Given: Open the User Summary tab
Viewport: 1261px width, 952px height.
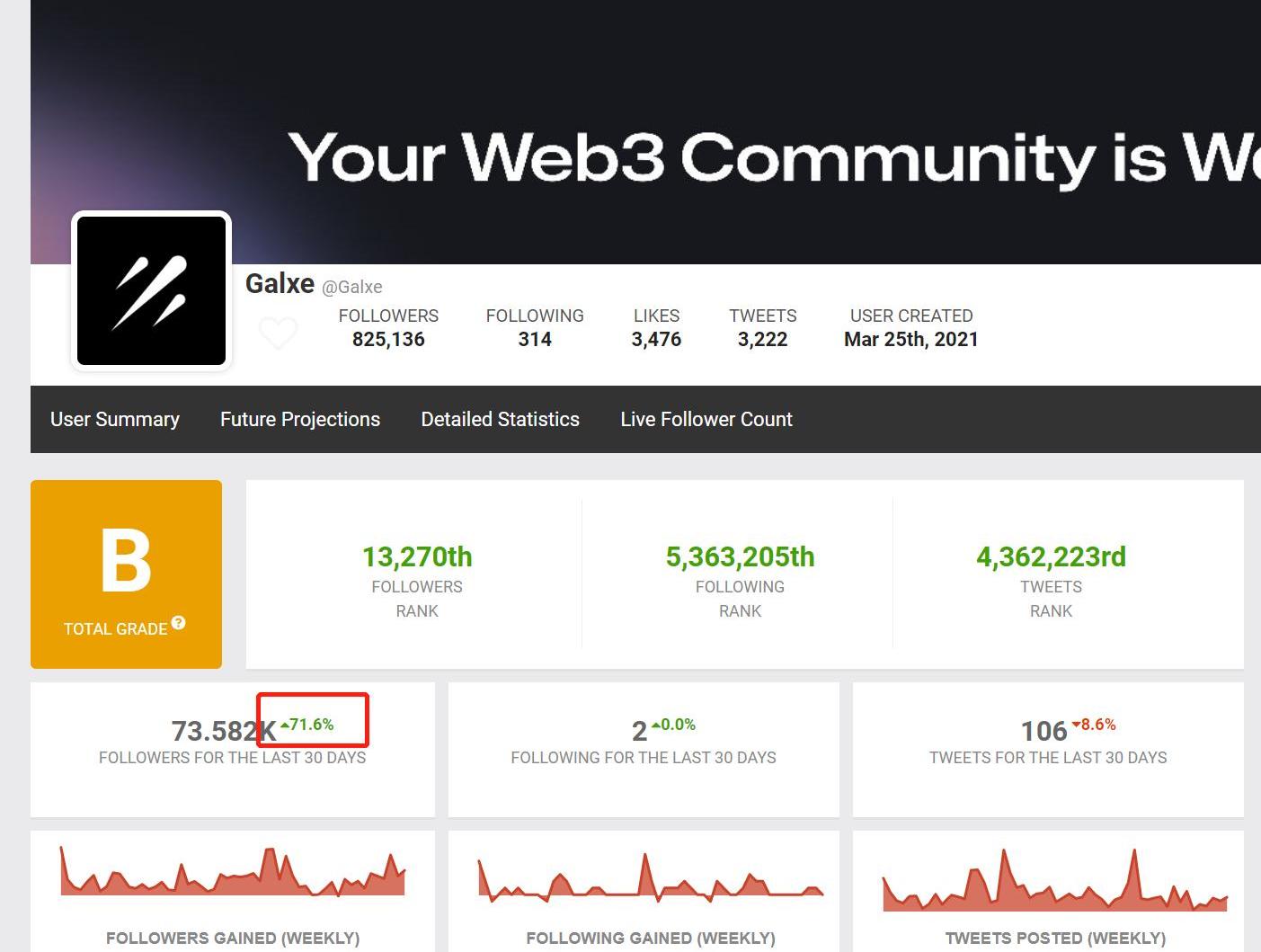Looking at the screenshot, I should point(115,419).
